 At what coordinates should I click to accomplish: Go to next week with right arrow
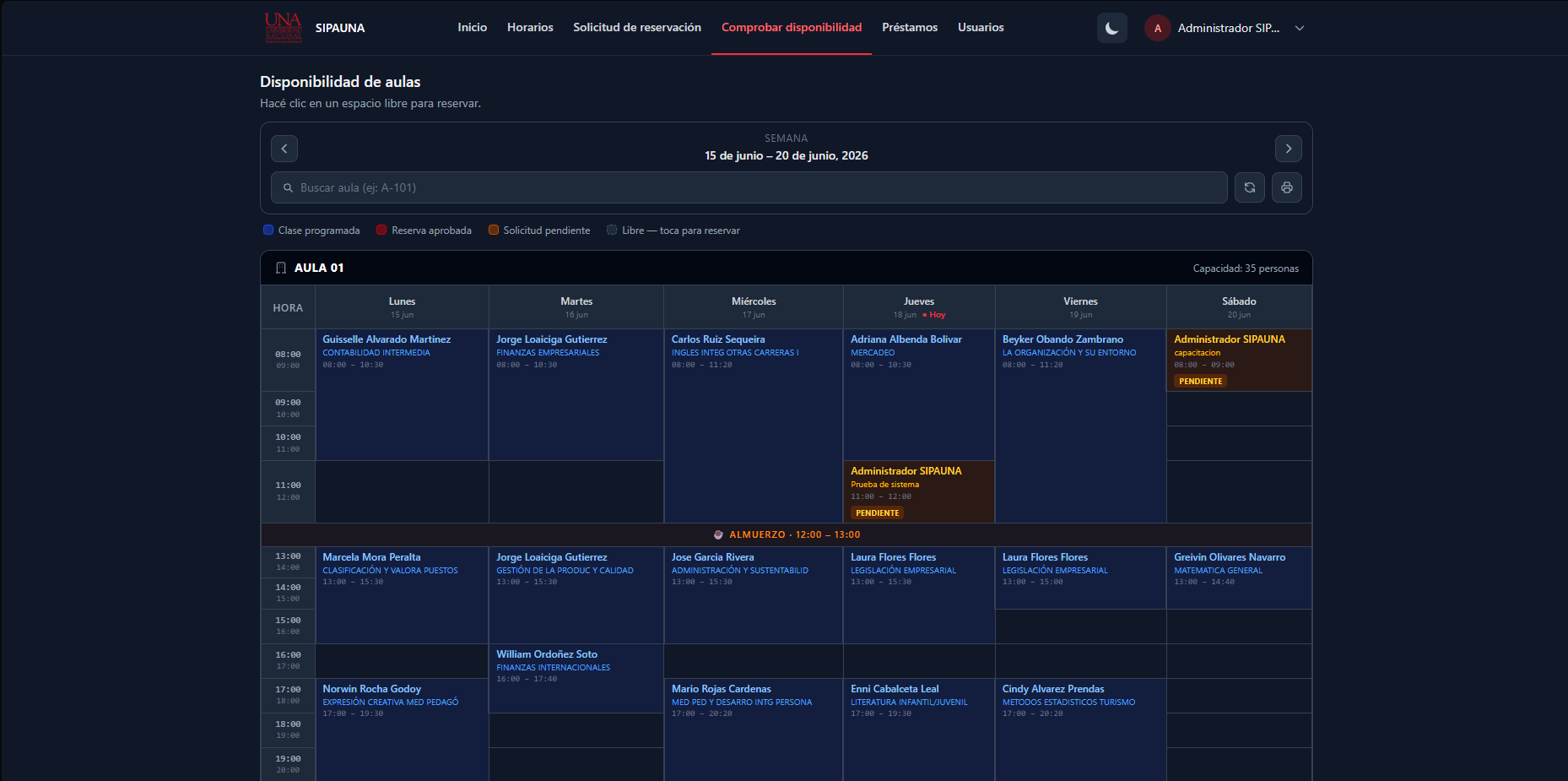point(1289,149)
